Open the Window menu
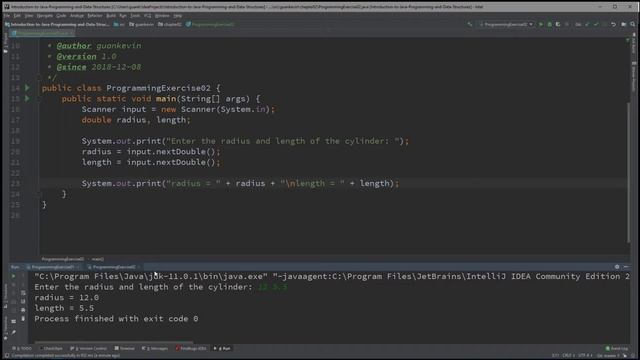 162,16
